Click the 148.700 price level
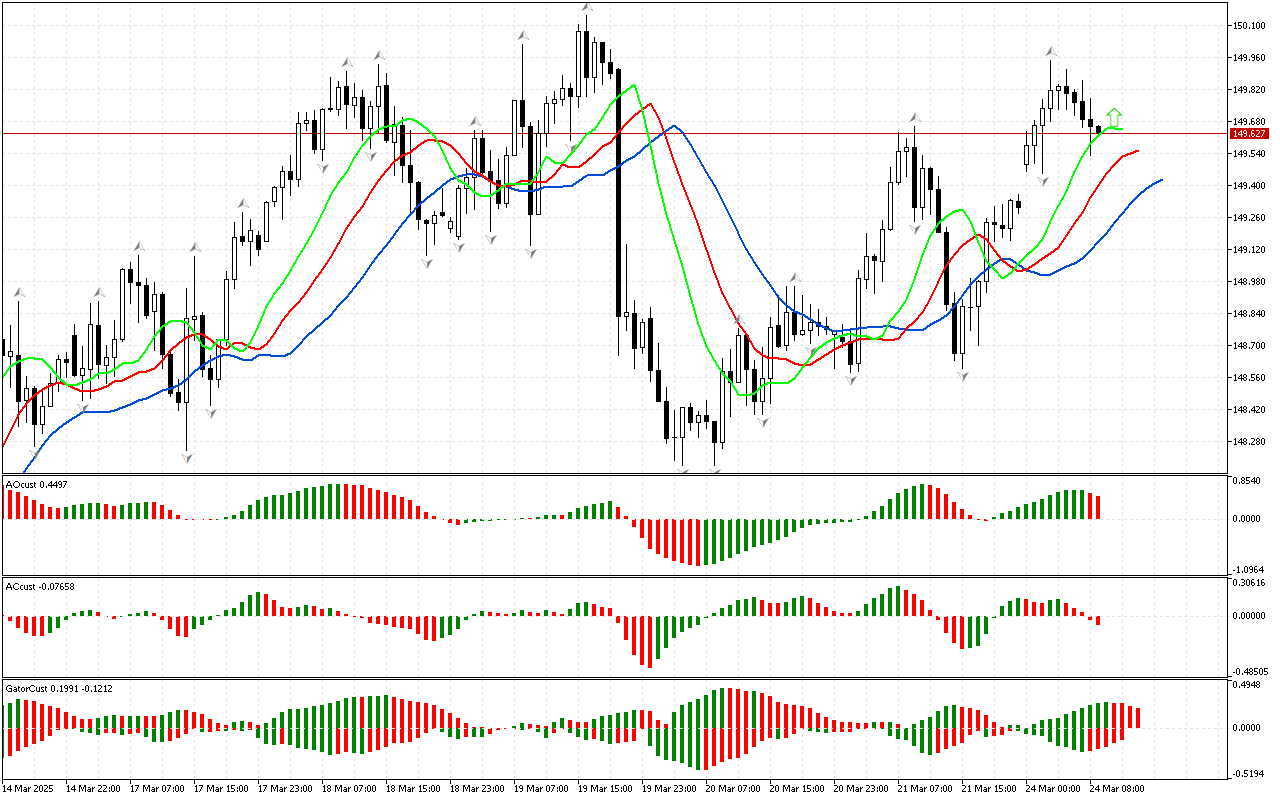This screenshot has width=1280, height=800. click(x=1251, y=346)
